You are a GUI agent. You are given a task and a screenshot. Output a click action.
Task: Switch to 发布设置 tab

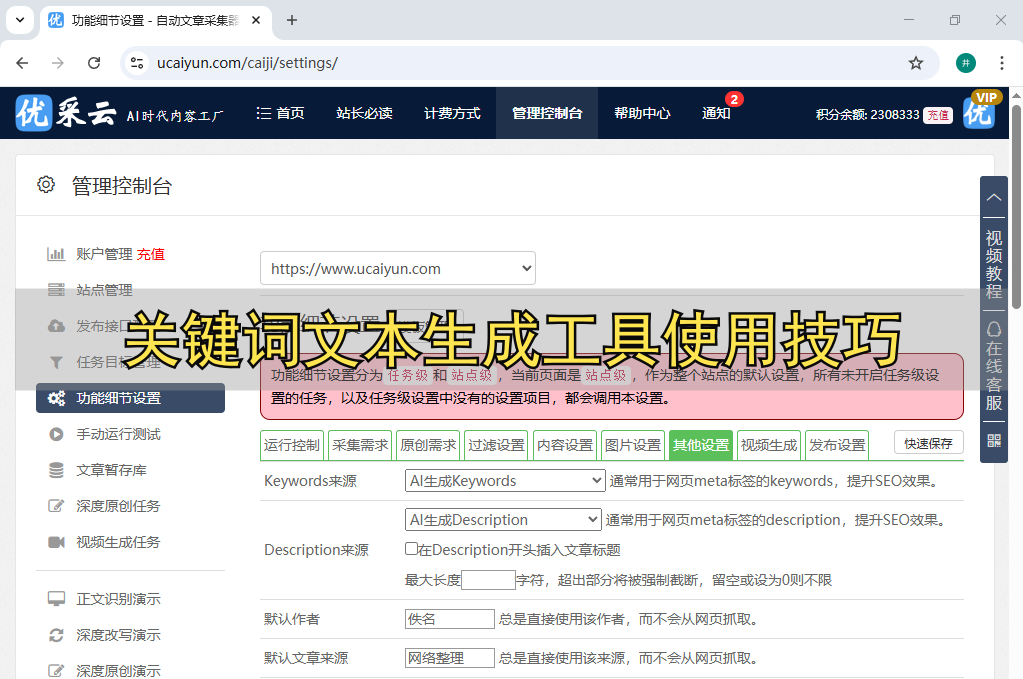[837, 445]
